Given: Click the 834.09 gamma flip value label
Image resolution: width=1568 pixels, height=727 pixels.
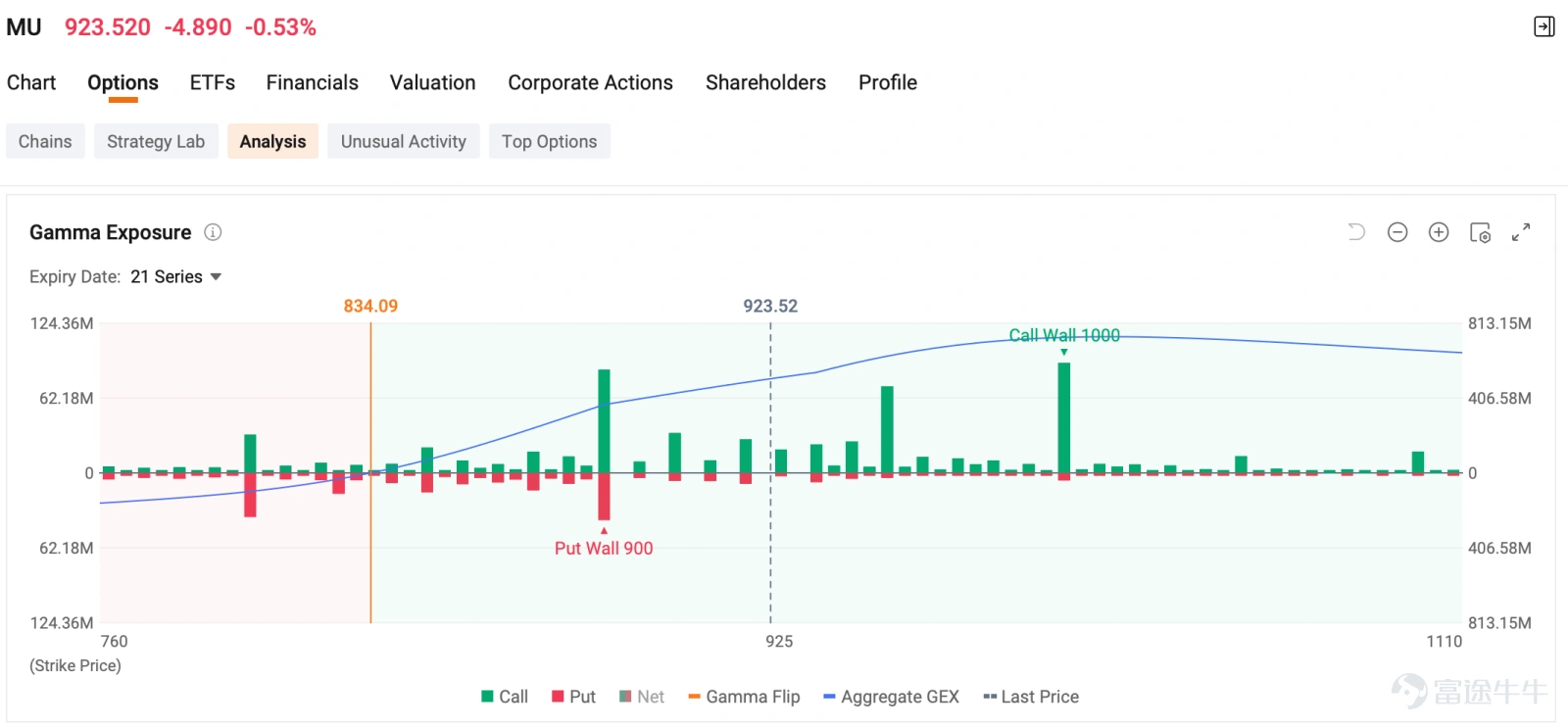Looking at the screenshot, I should point(370,306).
